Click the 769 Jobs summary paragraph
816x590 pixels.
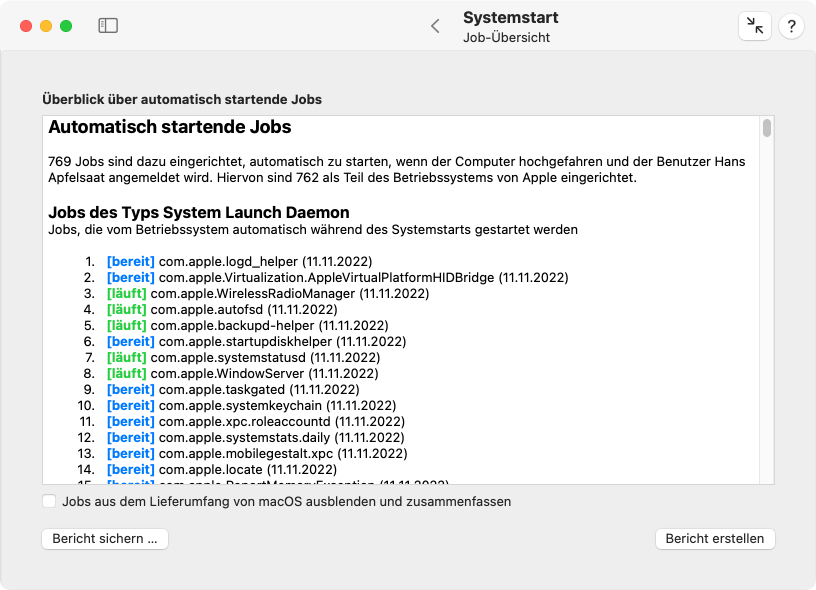(x=397, y=170)
